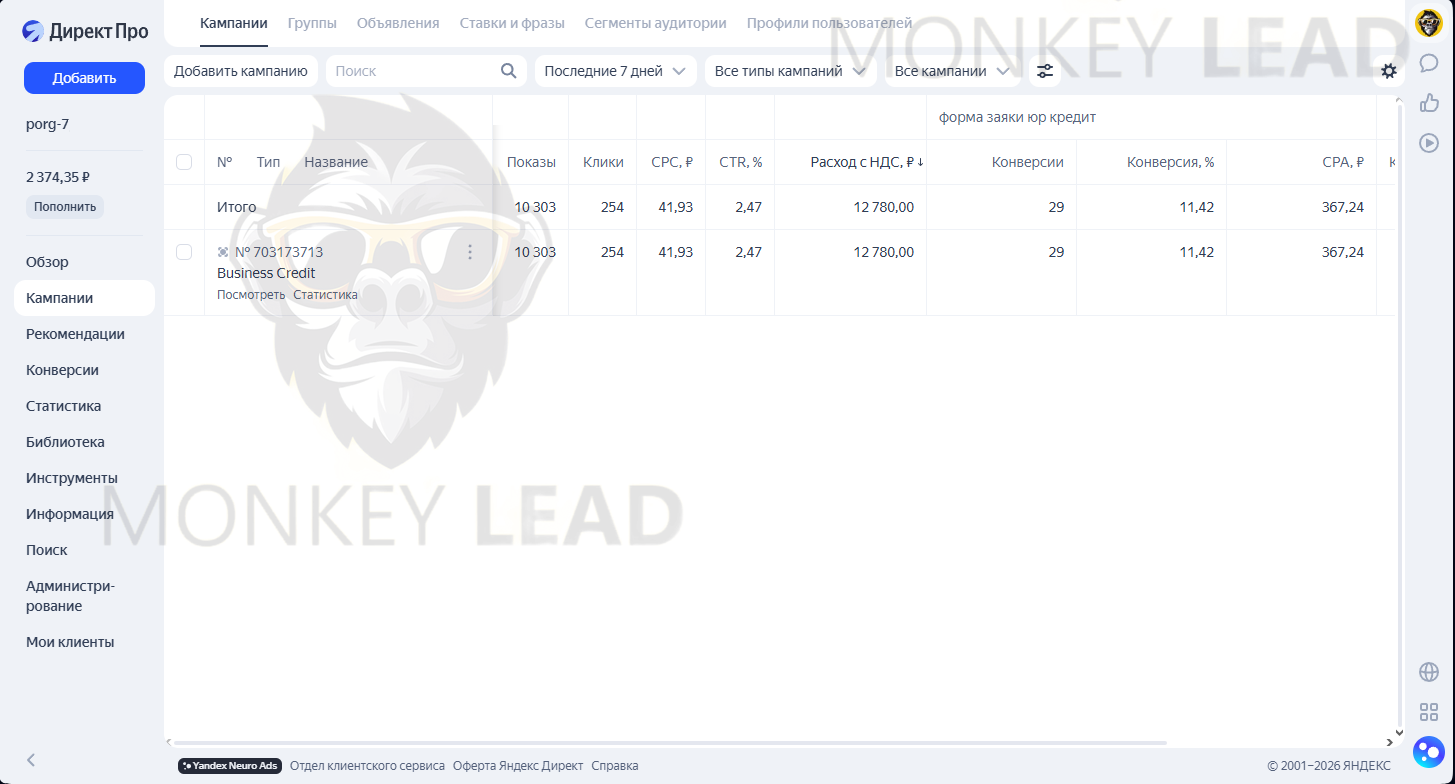Open three-dot menu for Business Credit campaign
The width and height of the screenshot is (1455, 784).
470,252
